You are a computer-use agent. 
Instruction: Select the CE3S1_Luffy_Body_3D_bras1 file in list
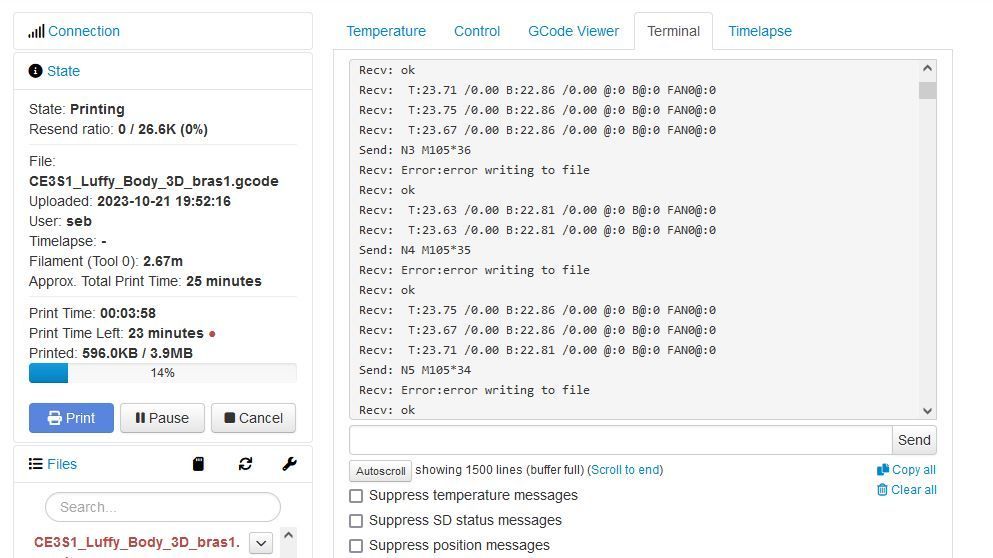point(137,543)
